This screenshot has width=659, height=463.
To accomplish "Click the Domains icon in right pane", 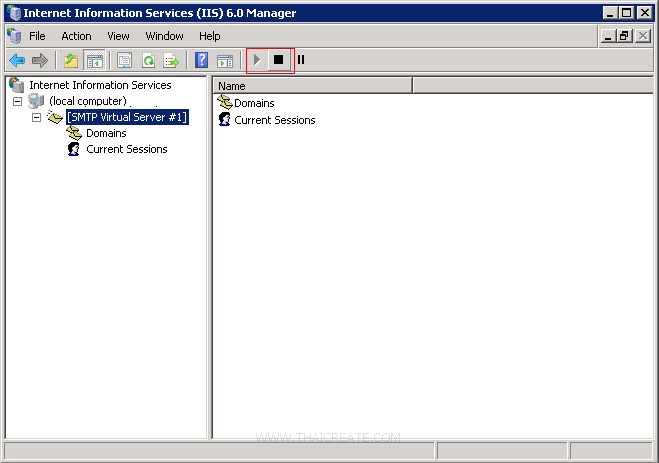I will (x=225, y=102).
